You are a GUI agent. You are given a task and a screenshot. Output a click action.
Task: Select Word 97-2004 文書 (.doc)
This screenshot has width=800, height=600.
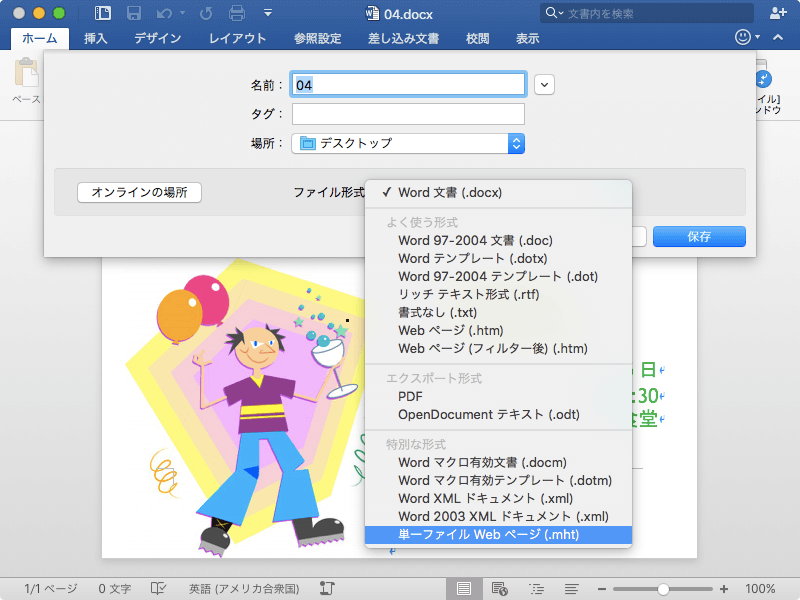click(x=498, y=240)
